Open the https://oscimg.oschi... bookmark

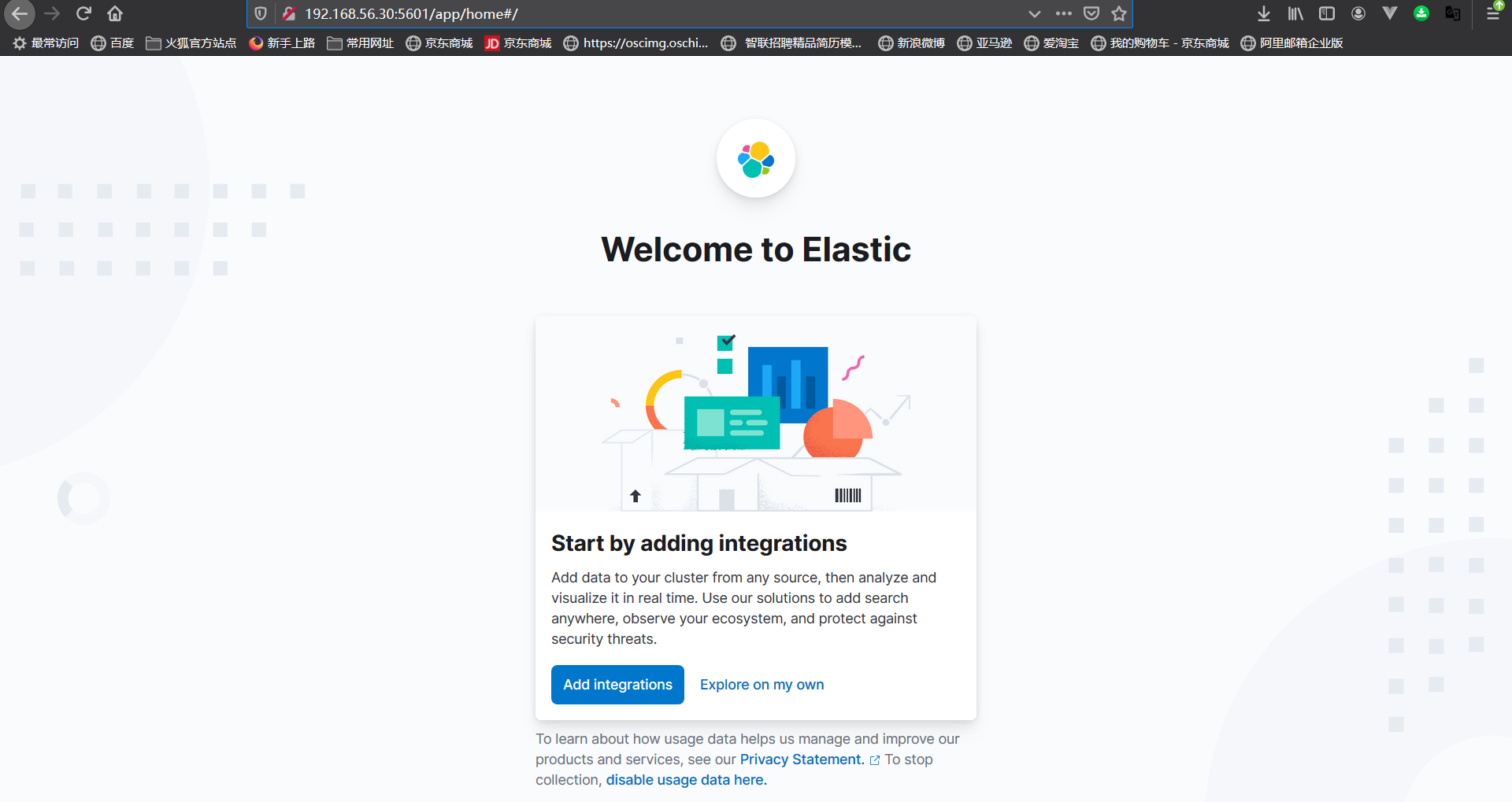[x=636, y=43]
